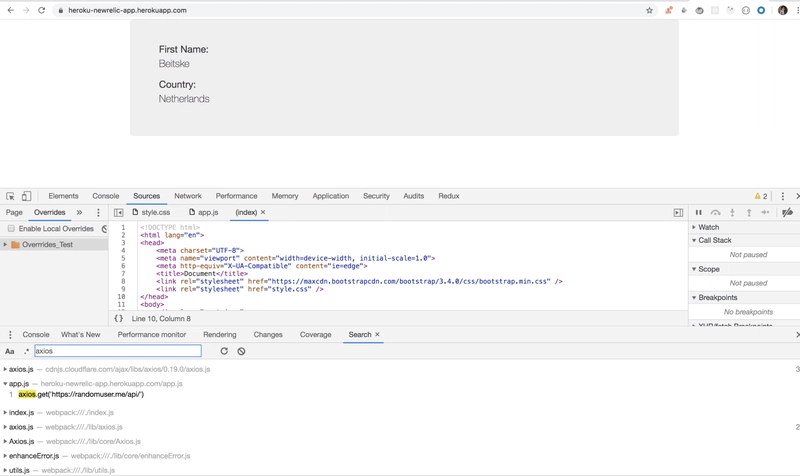Open the Audits panel

(x=413, y=196)
